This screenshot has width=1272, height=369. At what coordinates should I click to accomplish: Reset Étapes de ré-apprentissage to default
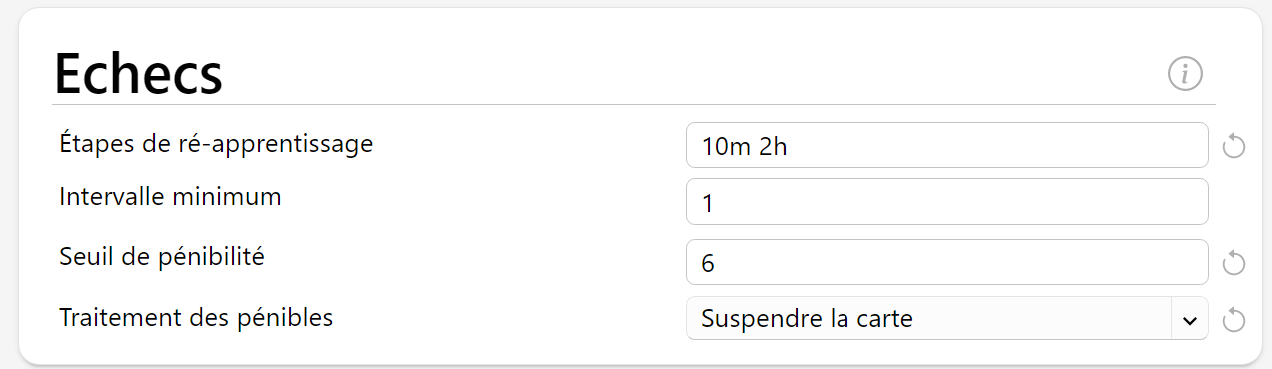(1234, 146)
